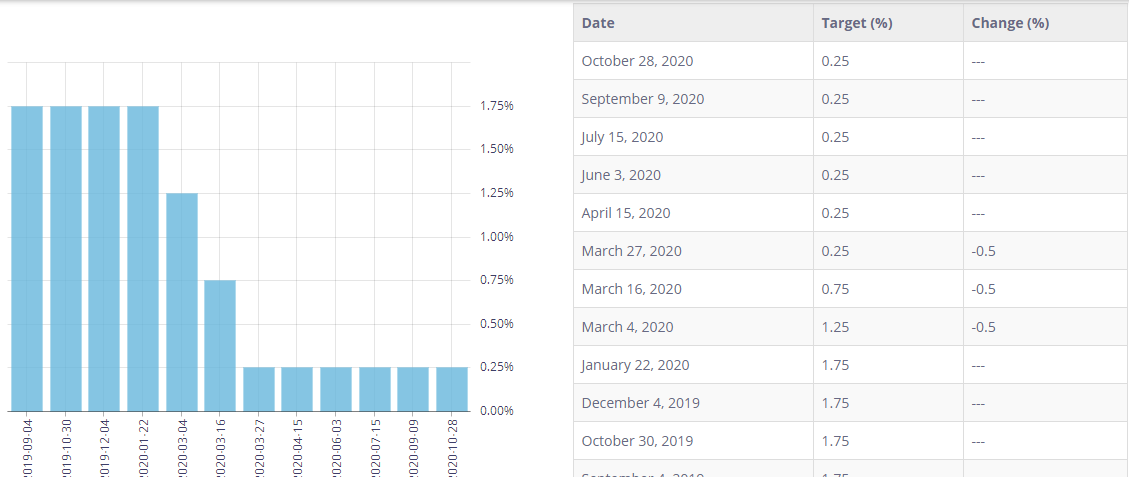1129x477 pixels.
Task: Select the 2020-06-03 chart bar
Action: pos(336,389)
